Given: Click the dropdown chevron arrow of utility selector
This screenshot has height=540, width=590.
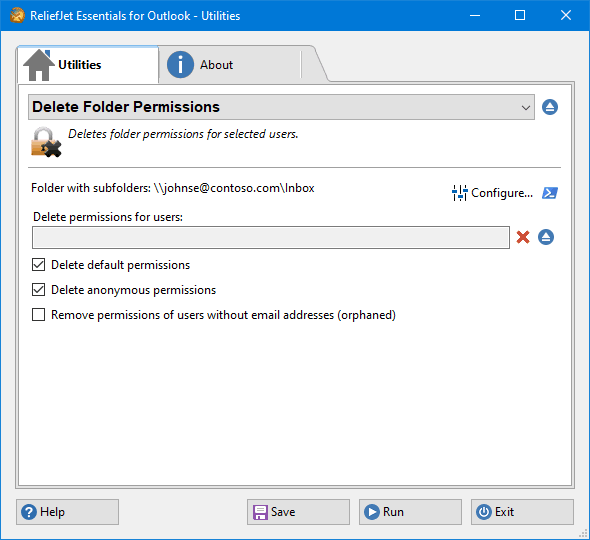Looking at the screenshot, I should pyautogui.click(x=526, y=108).
